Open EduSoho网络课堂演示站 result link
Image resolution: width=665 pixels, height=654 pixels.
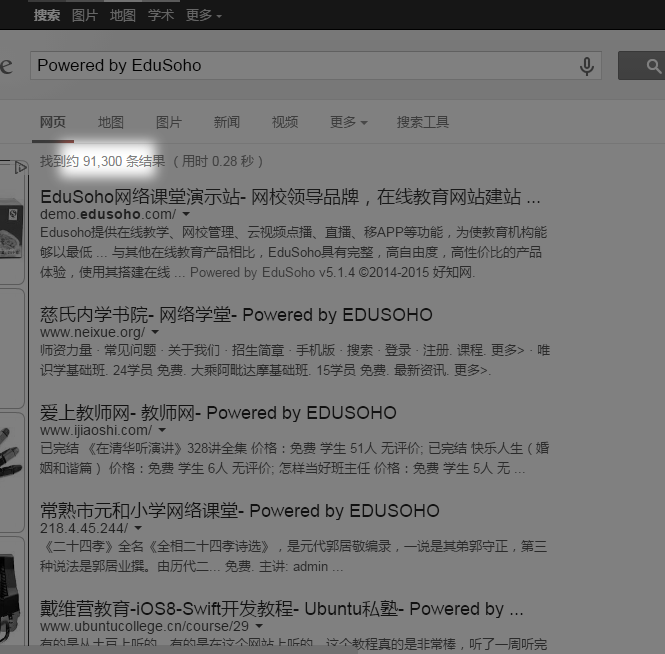point(290,197)
